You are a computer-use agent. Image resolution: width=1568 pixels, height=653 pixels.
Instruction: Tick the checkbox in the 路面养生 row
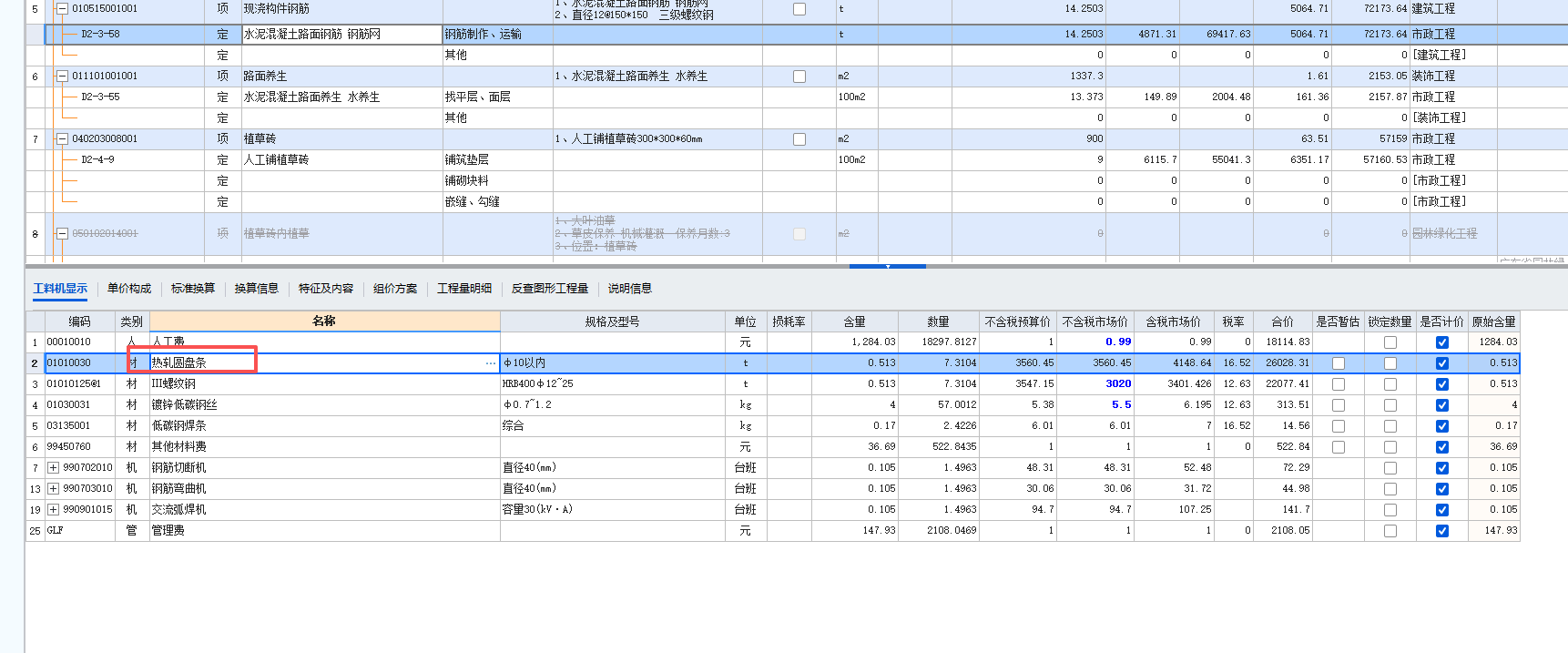799,77
